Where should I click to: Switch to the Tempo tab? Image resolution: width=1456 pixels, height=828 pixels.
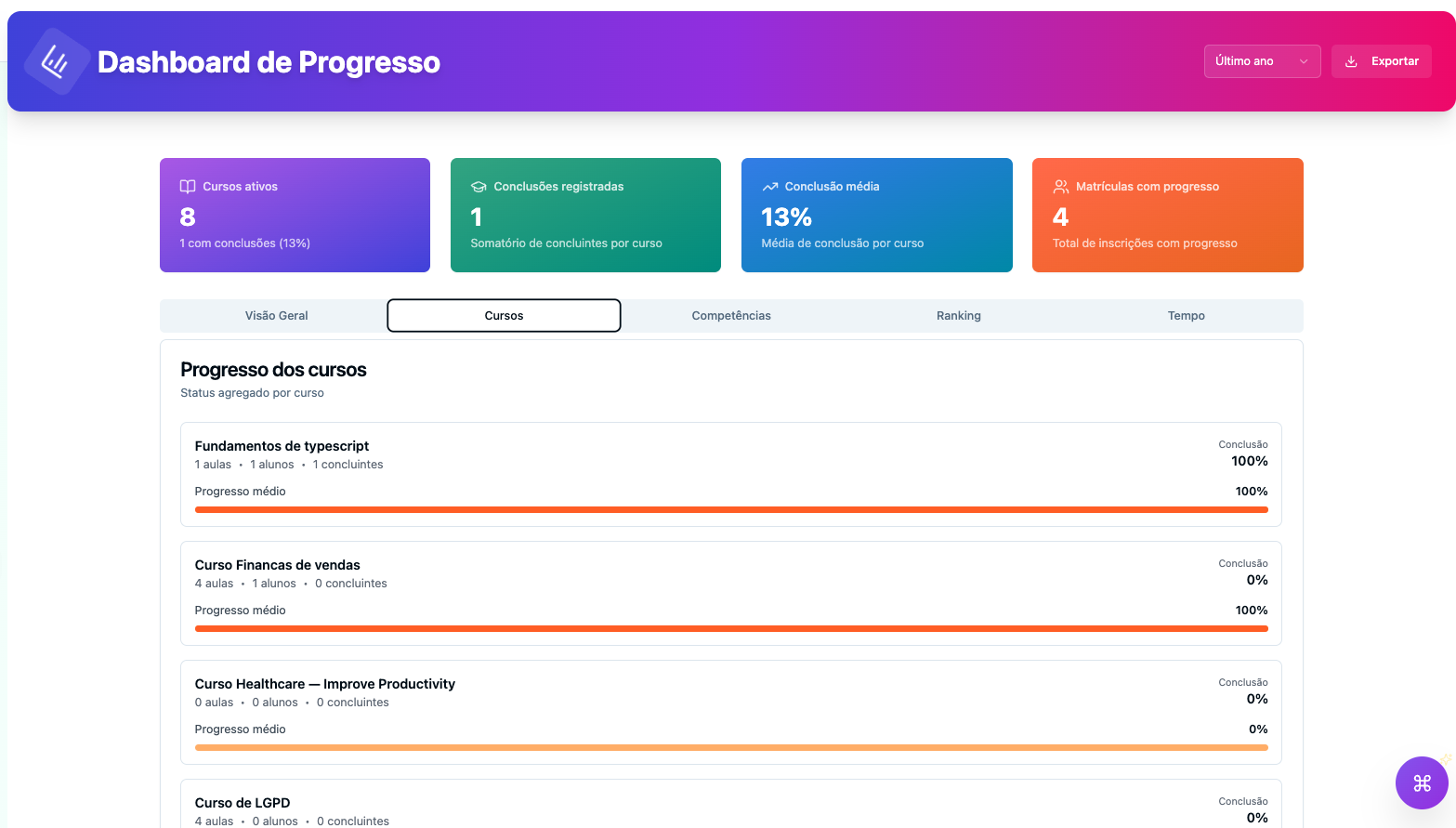coord(1186,315)
